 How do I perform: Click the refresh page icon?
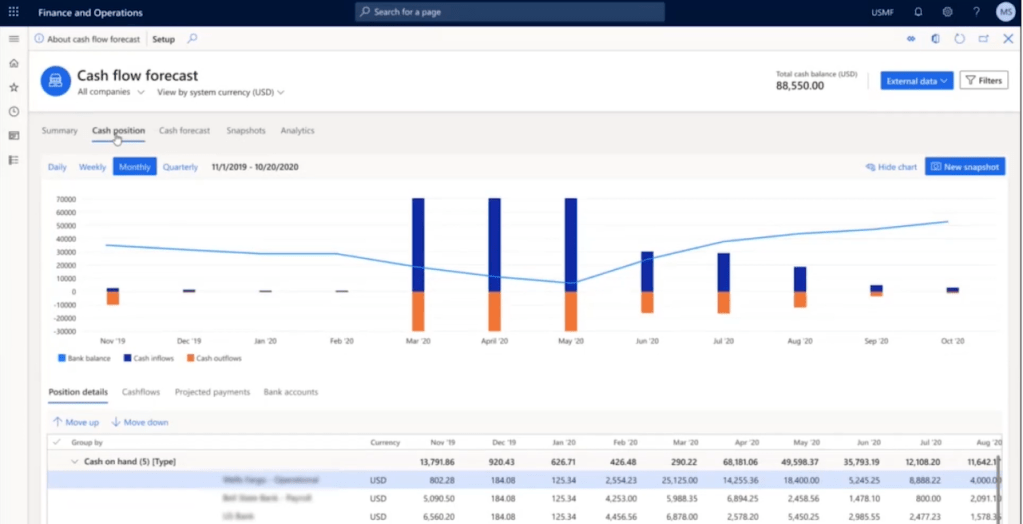point(959,39)
